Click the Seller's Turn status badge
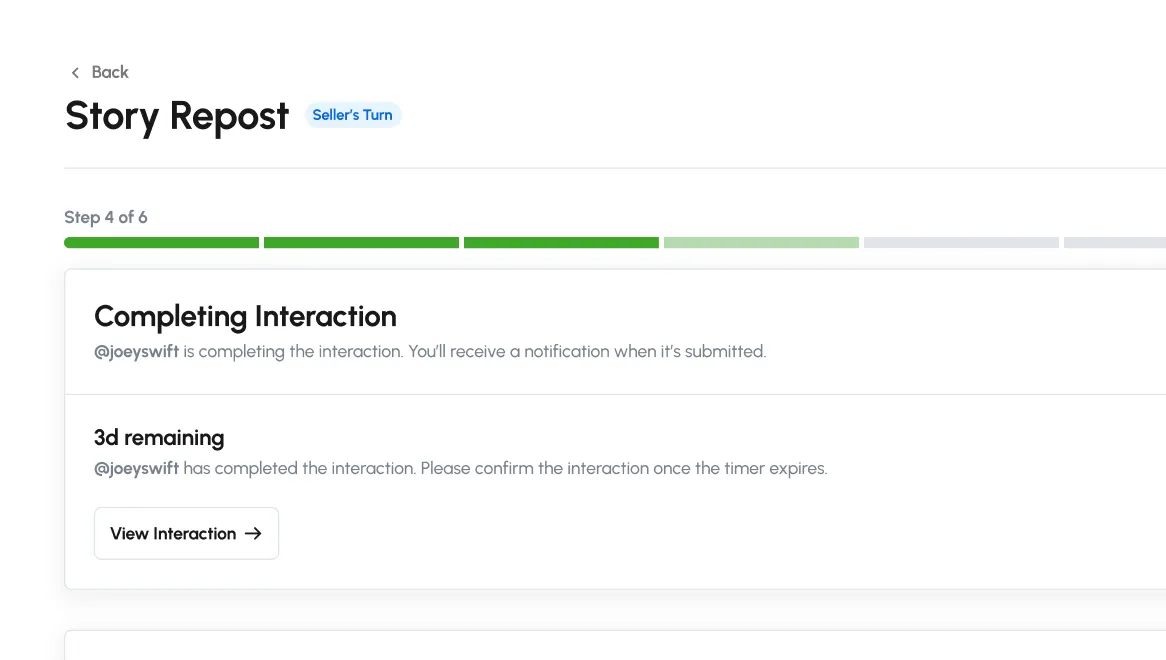This screenshot has width=1166, height=660. [352, 115]
